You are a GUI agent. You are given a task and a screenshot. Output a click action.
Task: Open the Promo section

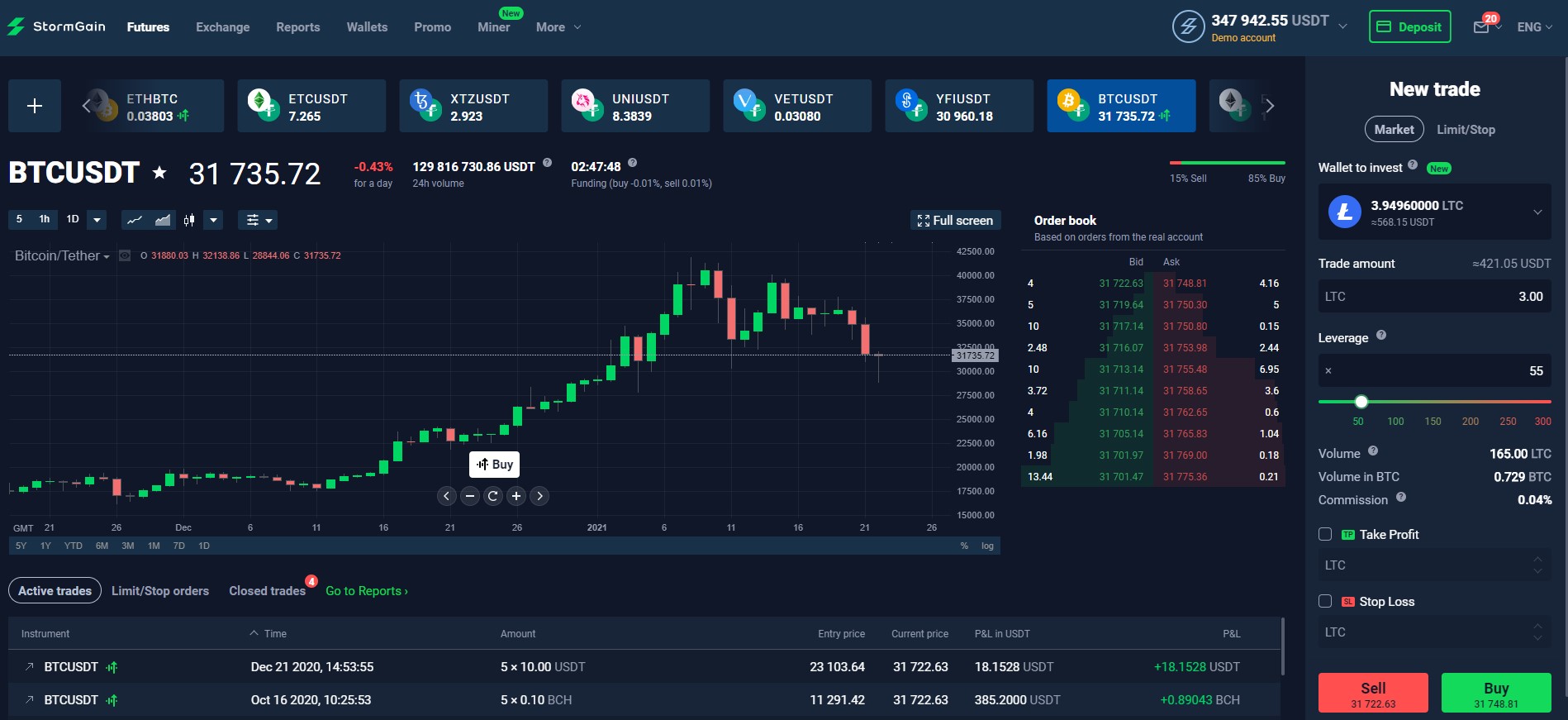[432, 27]
